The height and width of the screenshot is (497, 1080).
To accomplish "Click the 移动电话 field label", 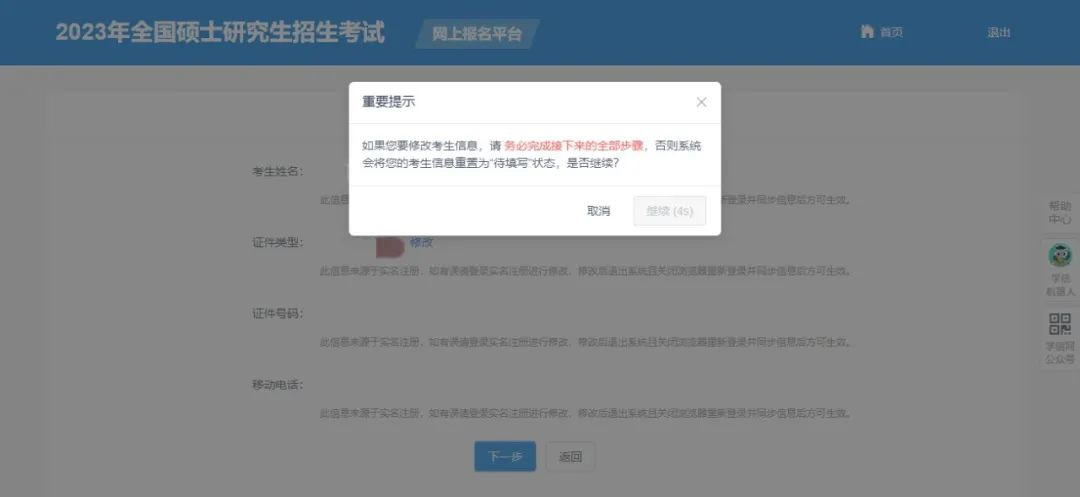I will click(278, 384).
